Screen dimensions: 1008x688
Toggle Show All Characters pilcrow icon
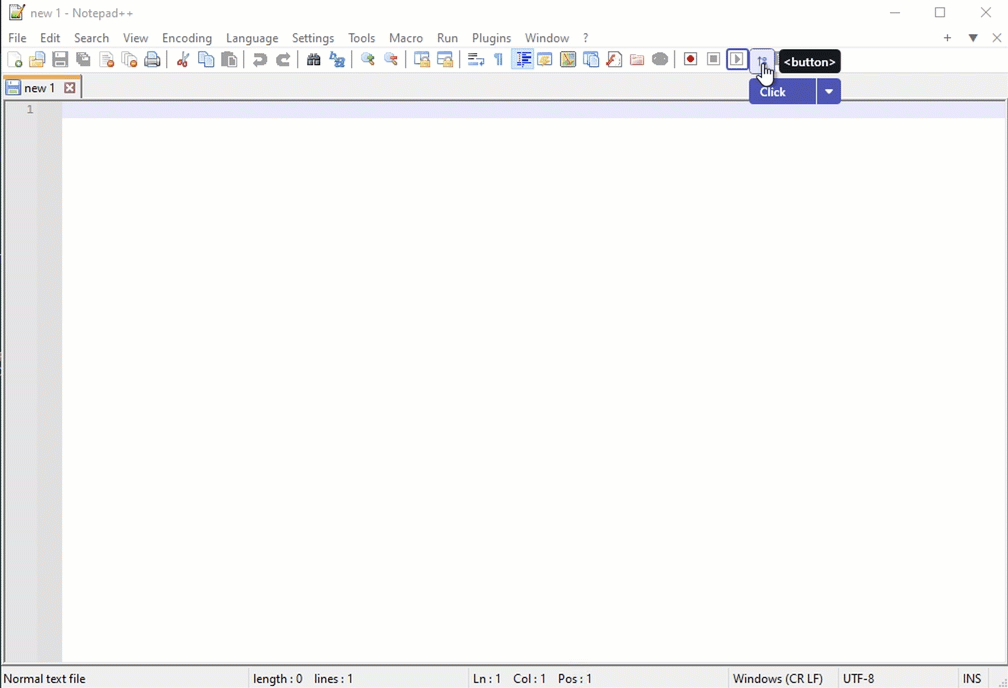point(499,60)
